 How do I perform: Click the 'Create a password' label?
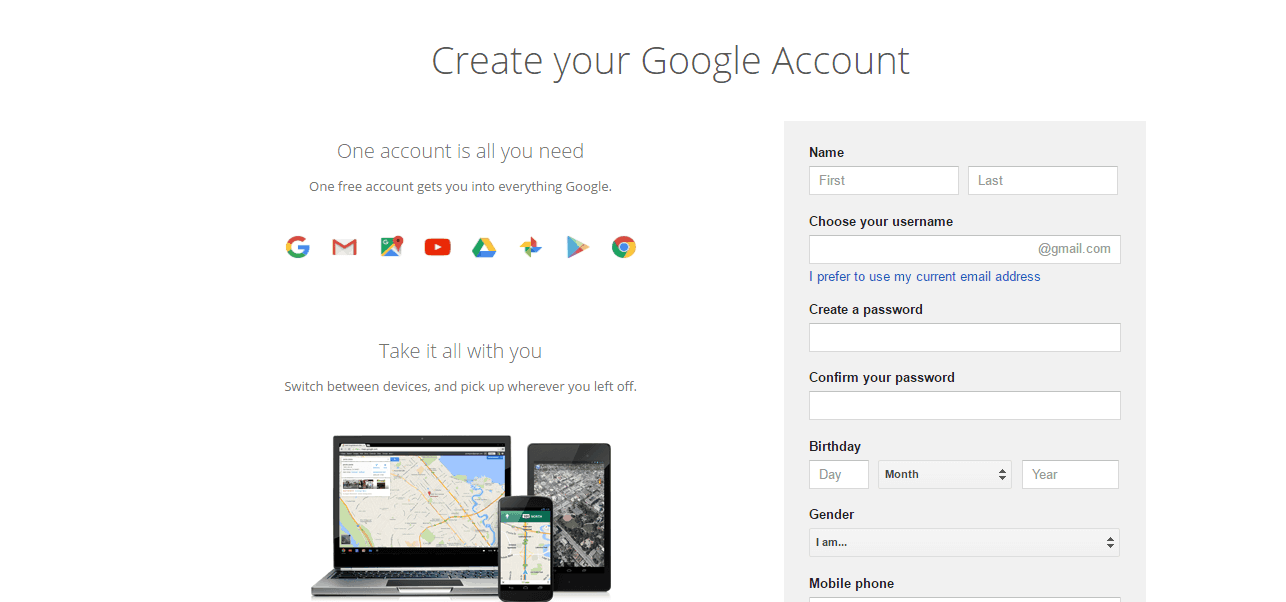[866, 309]
